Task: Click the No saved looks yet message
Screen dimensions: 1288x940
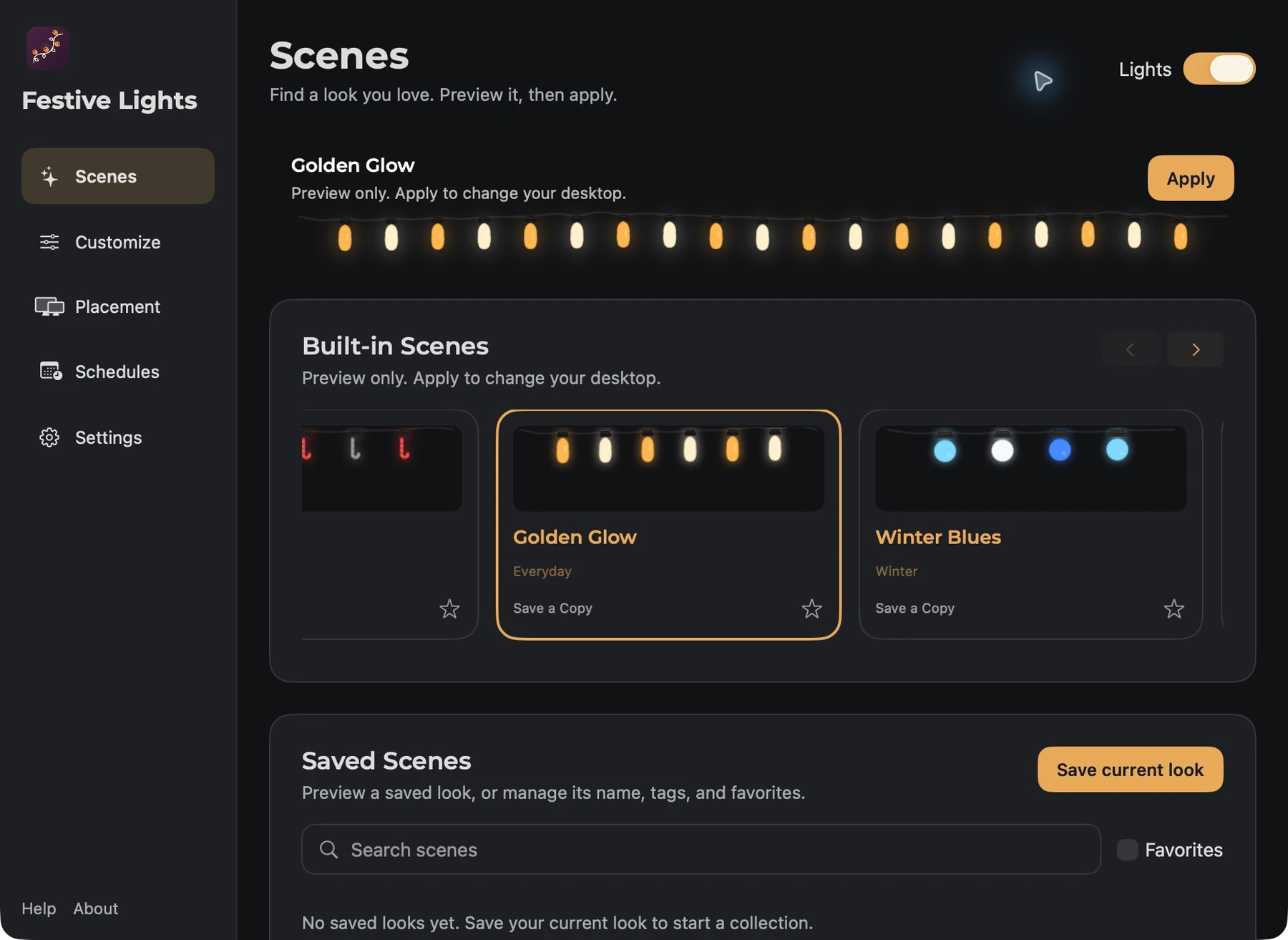Action: (557, 922)
